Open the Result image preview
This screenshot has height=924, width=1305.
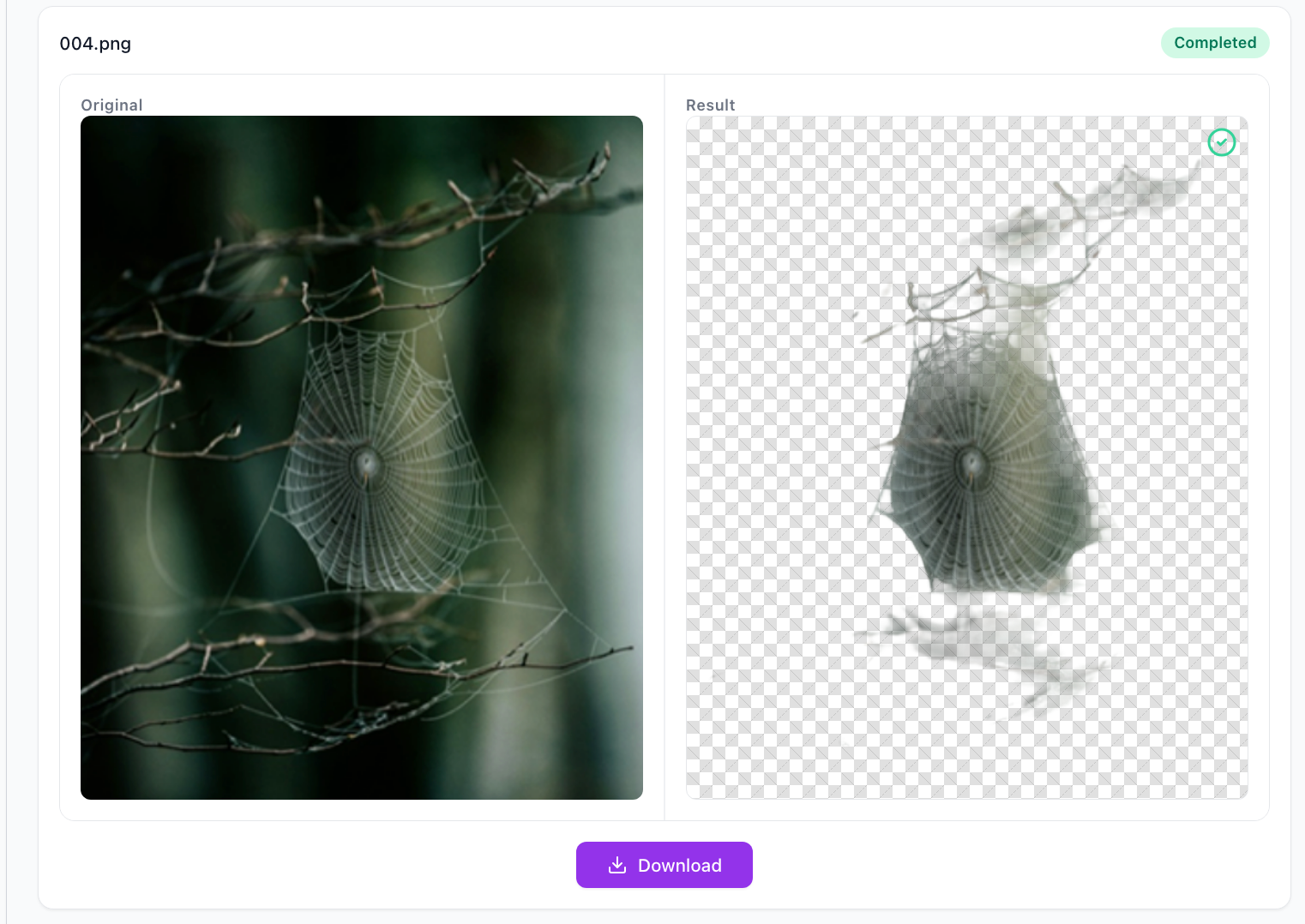(x=966, y=457)
